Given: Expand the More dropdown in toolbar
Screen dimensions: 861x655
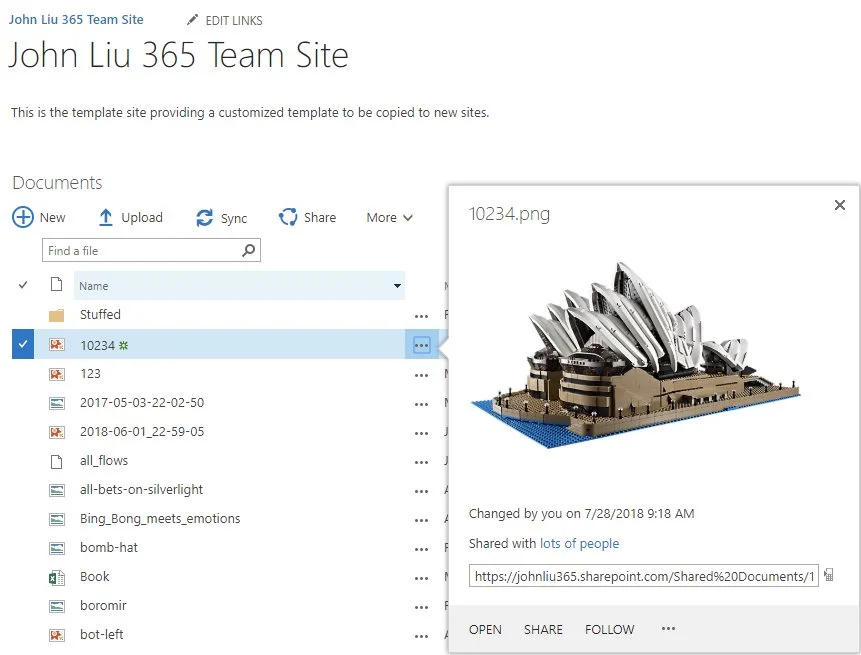Looking at the screenshot, I should tap(389, 217).
